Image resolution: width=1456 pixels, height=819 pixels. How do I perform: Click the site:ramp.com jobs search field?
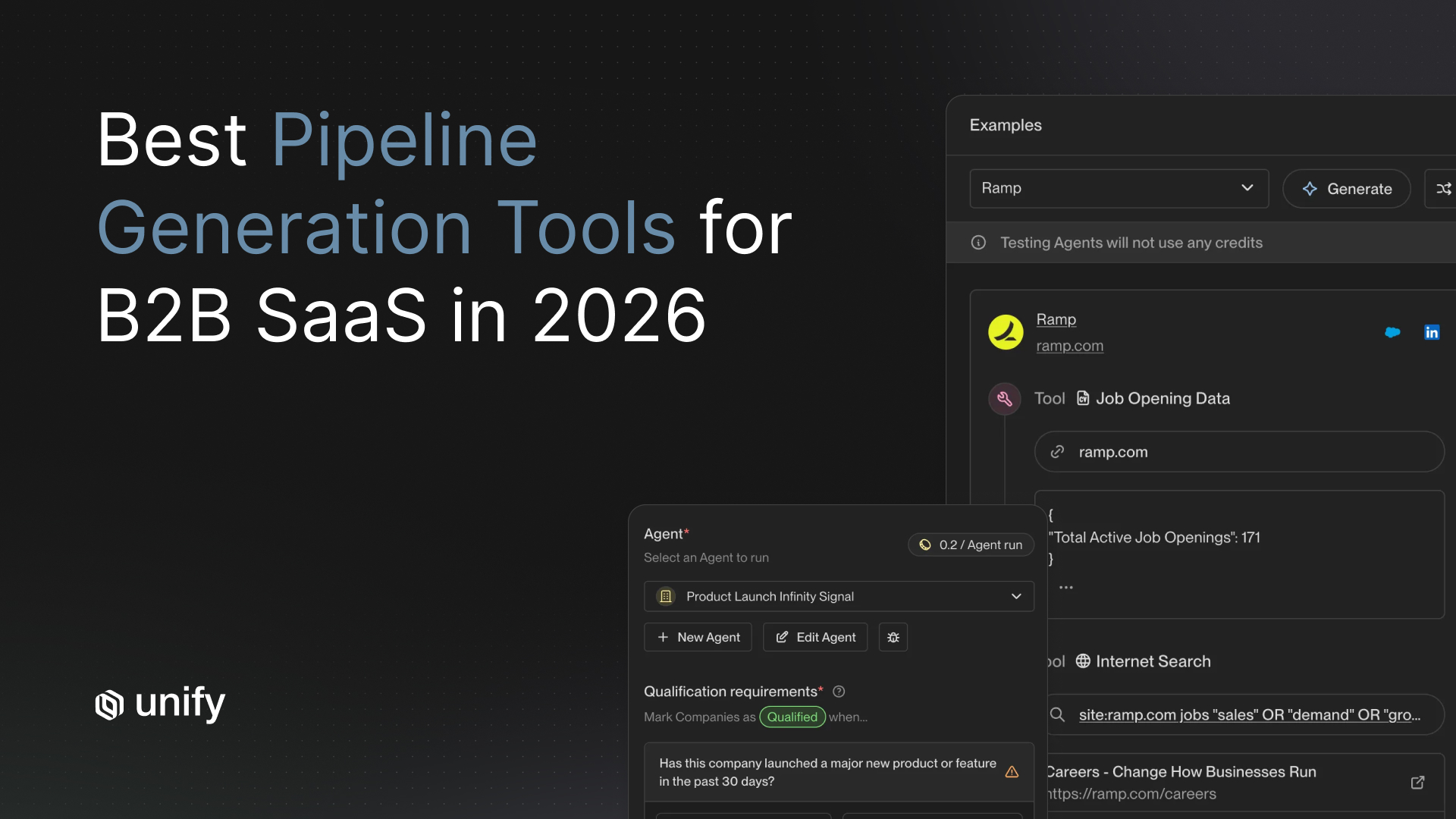[x=1248, y=714]
